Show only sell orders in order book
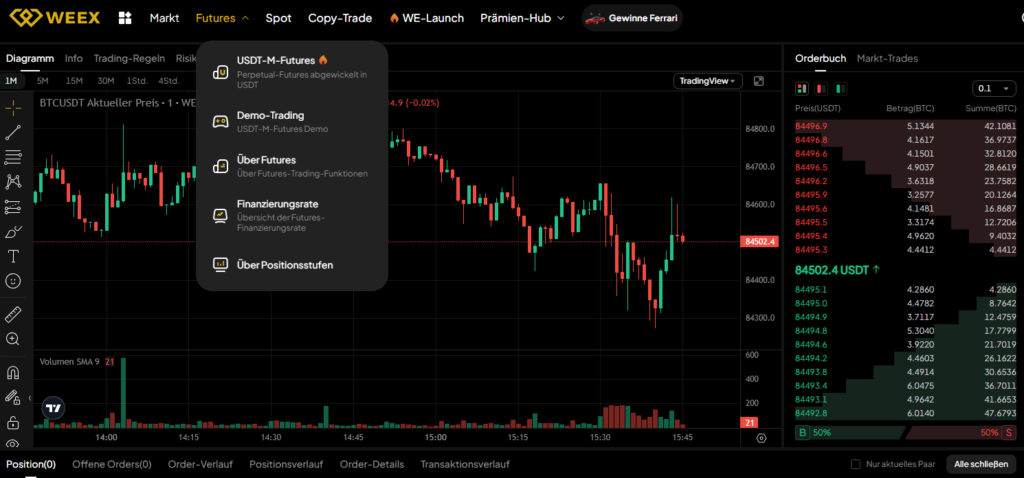The height and width of the screenshot is (478, 1024). 821,88
